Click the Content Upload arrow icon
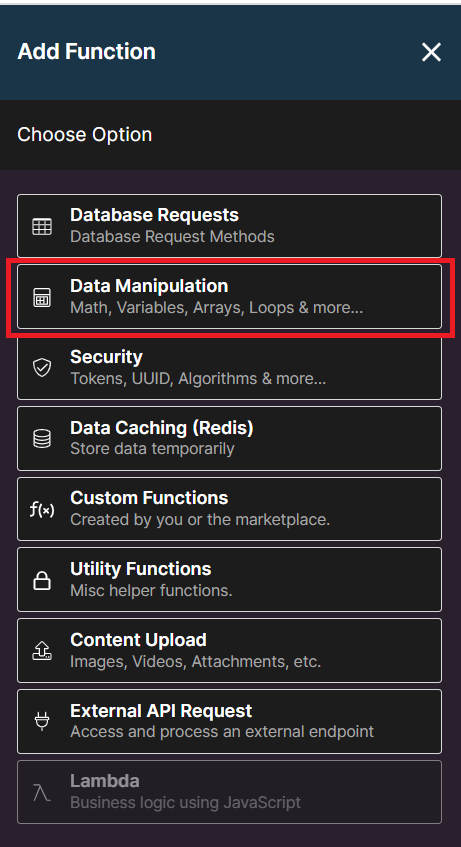Screen dimensions: 461x847 coord(42,651)
